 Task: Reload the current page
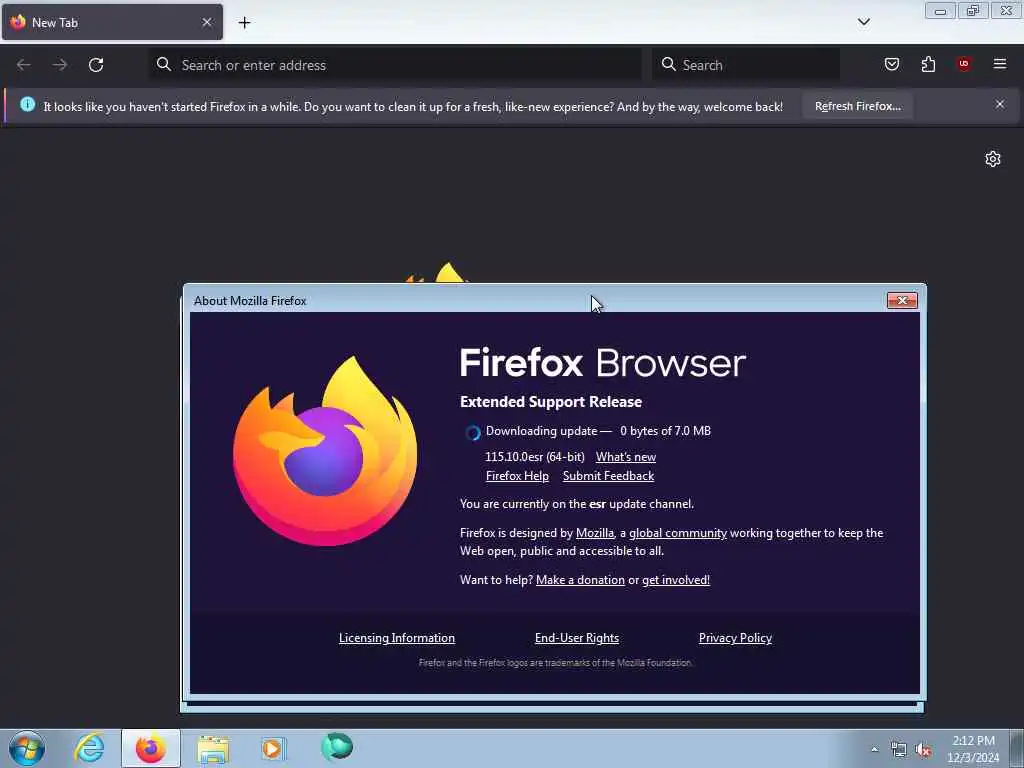(96, 65)
